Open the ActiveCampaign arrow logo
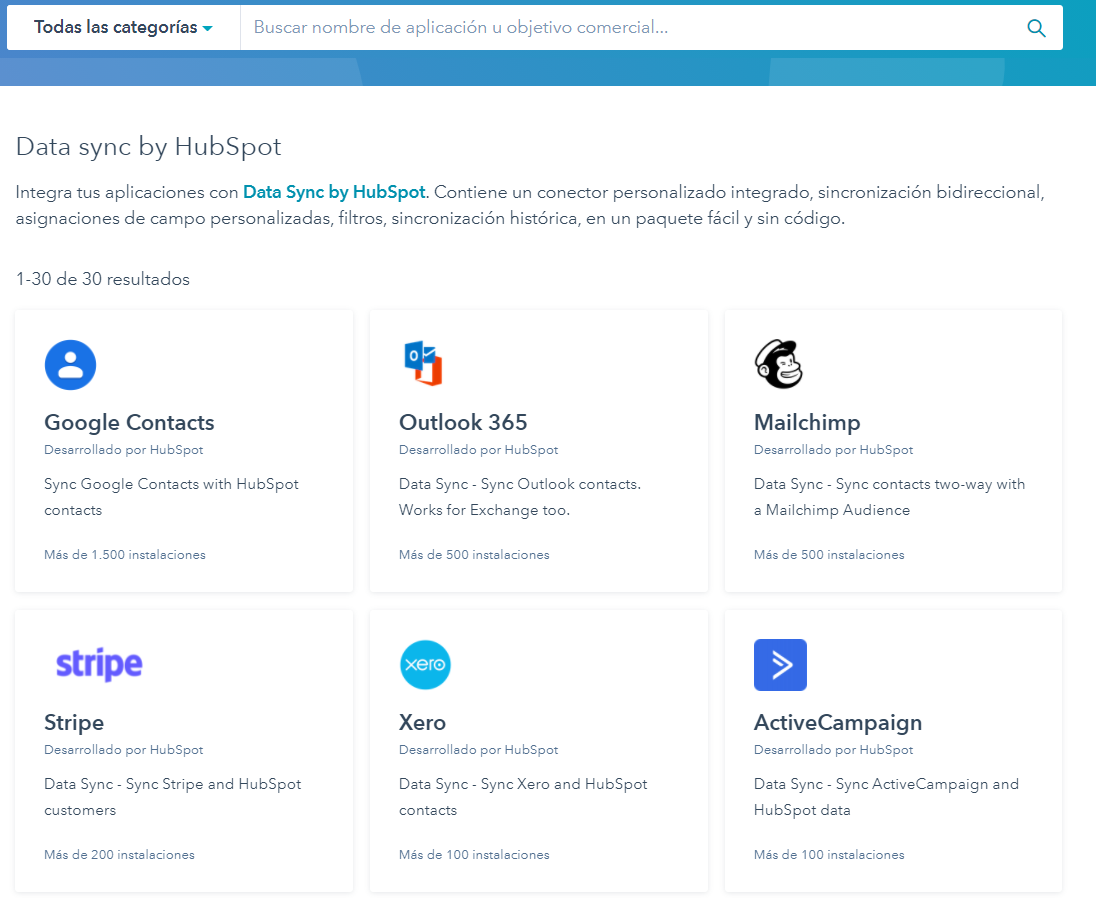Screen dimensions: 1096x898 point(780,665)
